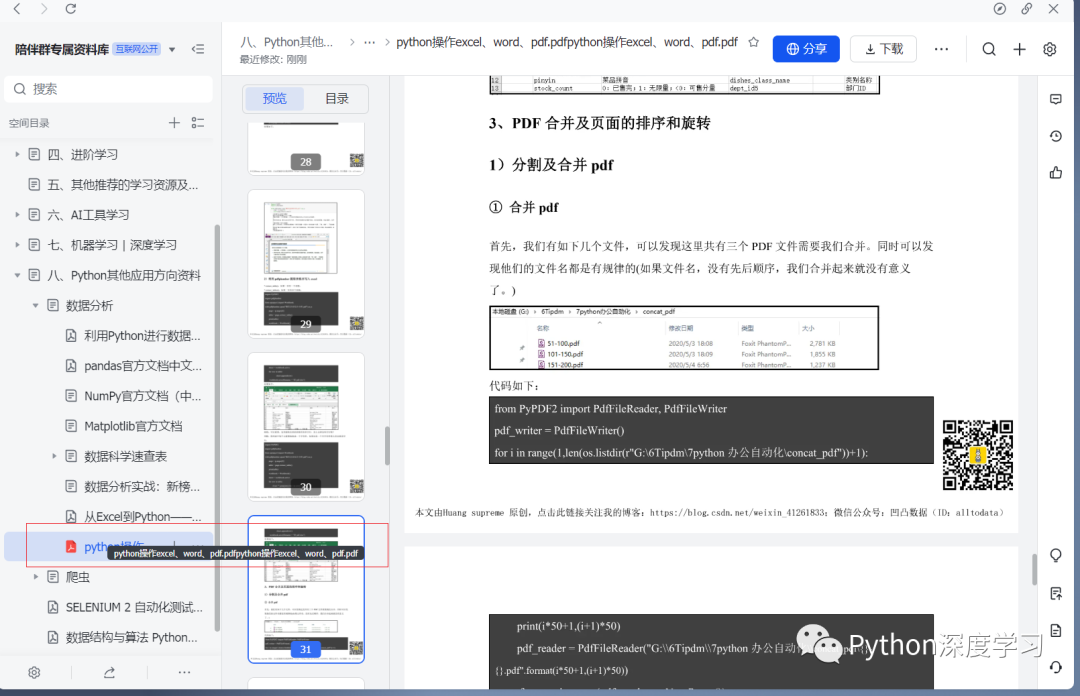This screenshot has height=696, width=1080.
Task: Create a new document with the plus icon
Action: [1019, 48]
